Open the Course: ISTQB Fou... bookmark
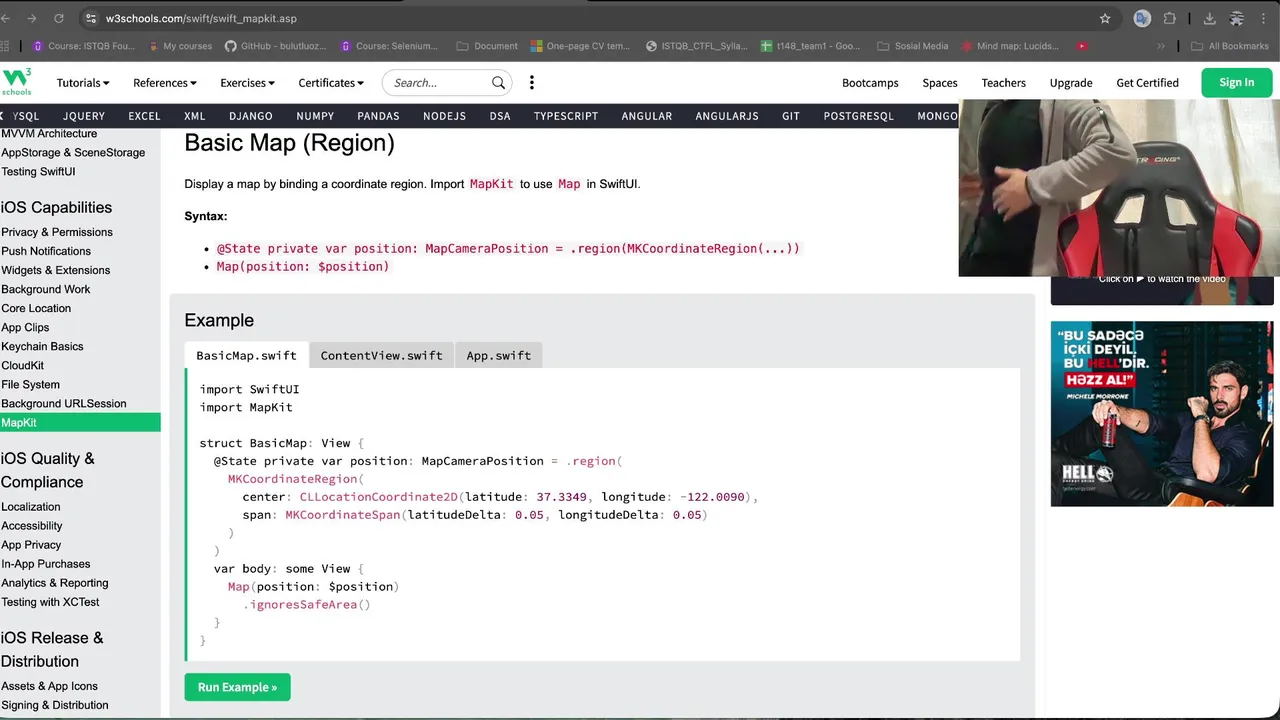This screenshot has width=1280, height=720. (84, 46)
